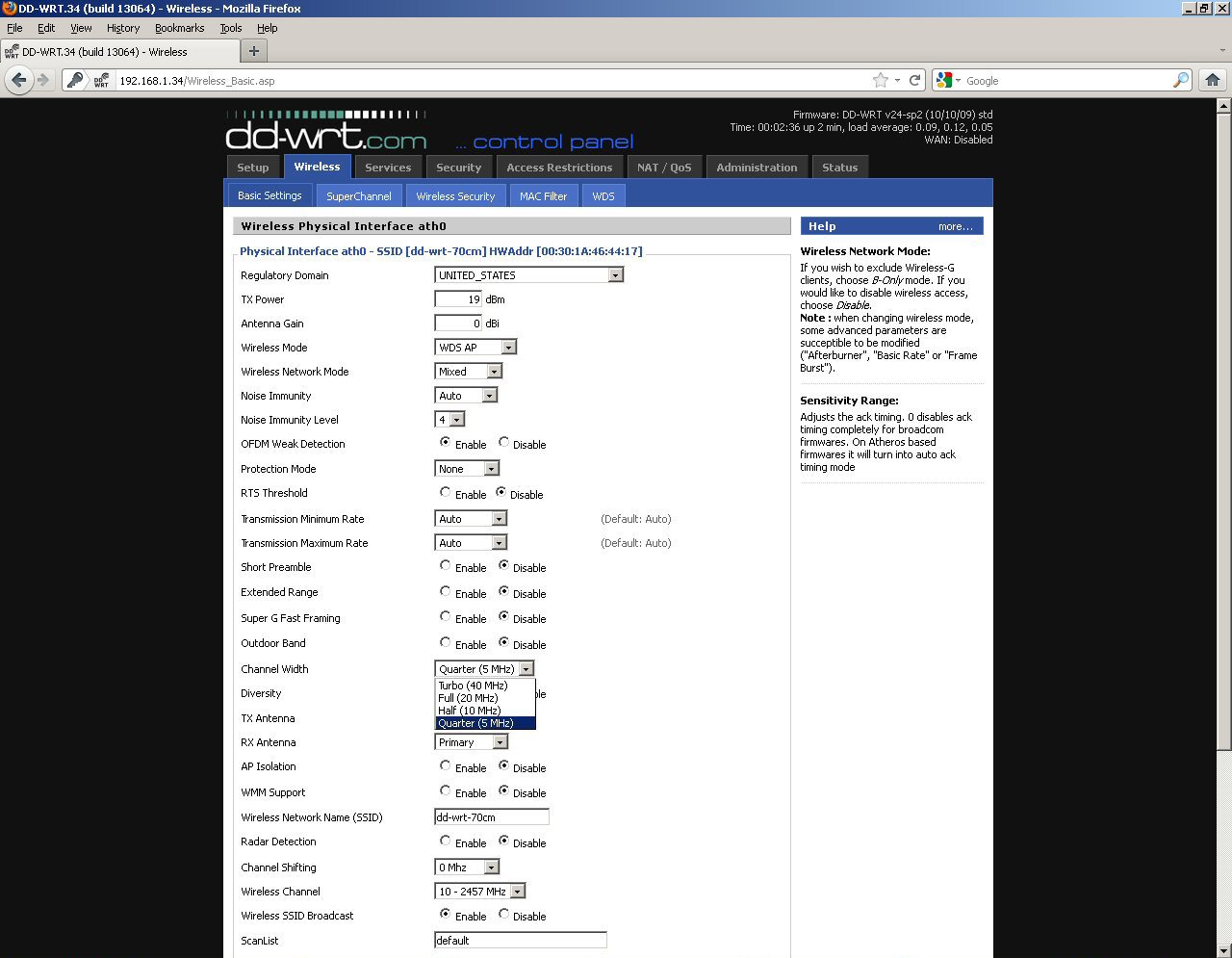Enable WMM Support radio
This screenshot has width=1232, height=958.
pyautogui.click(x=445, y=790)
